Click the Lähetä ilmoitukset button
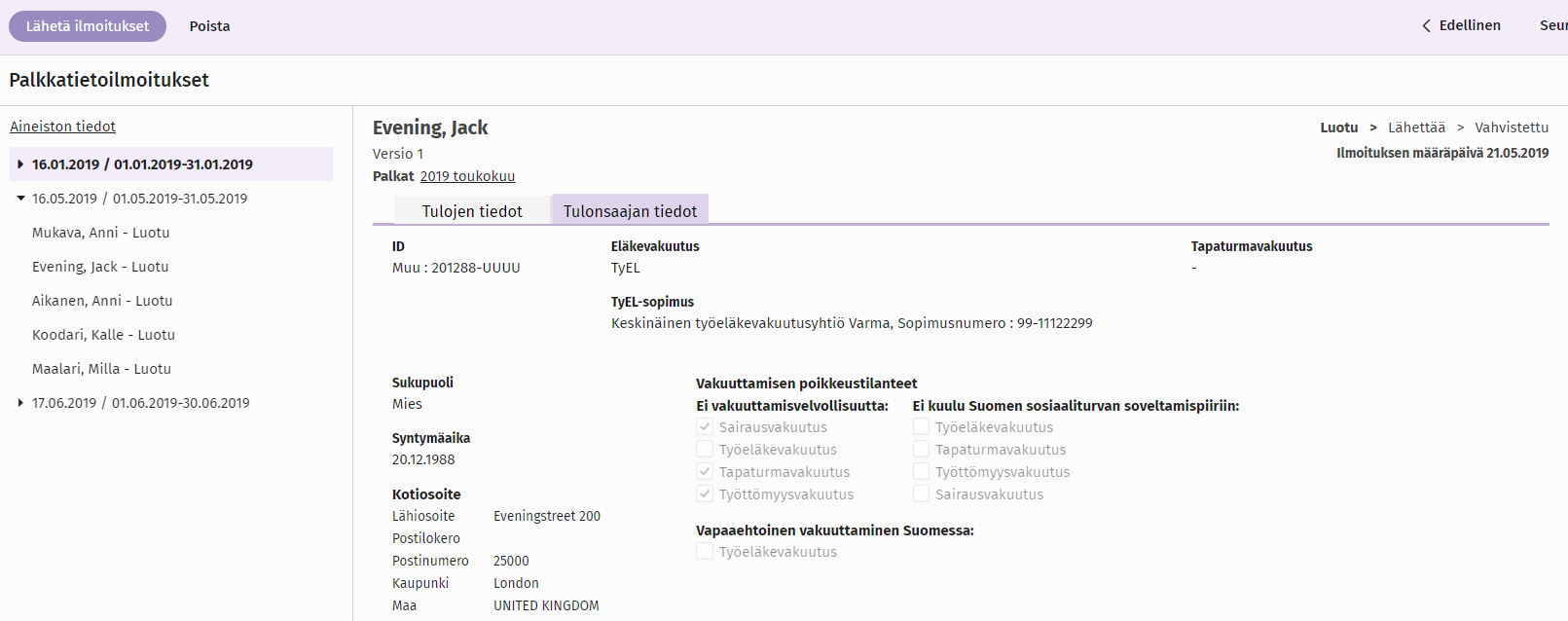 tap(88, 26)
